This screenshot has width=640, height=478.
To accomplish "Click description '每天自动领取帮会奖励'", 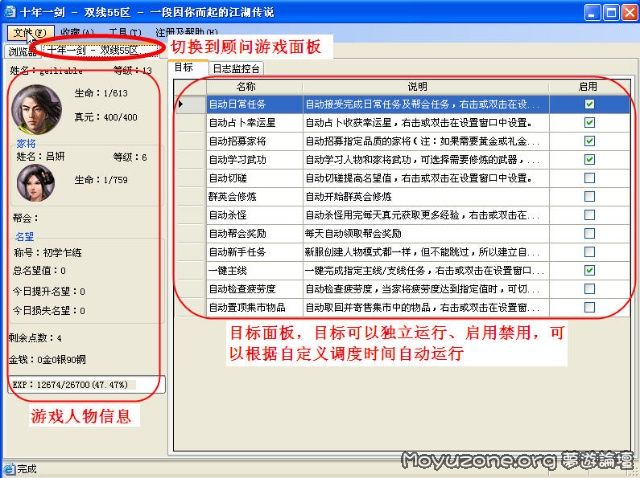I will pyautogui.click(x=353, y=233).
